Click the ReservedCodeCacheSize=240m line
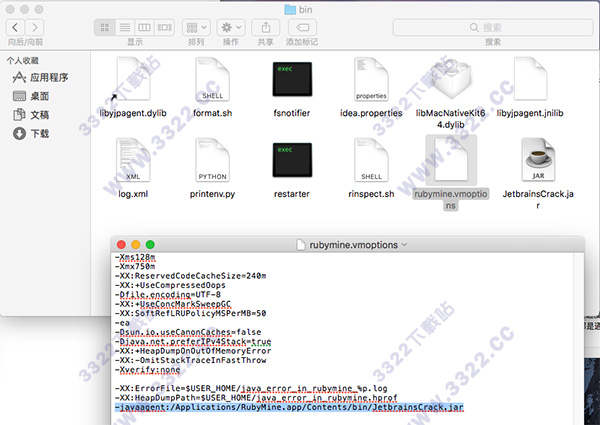 191,276
